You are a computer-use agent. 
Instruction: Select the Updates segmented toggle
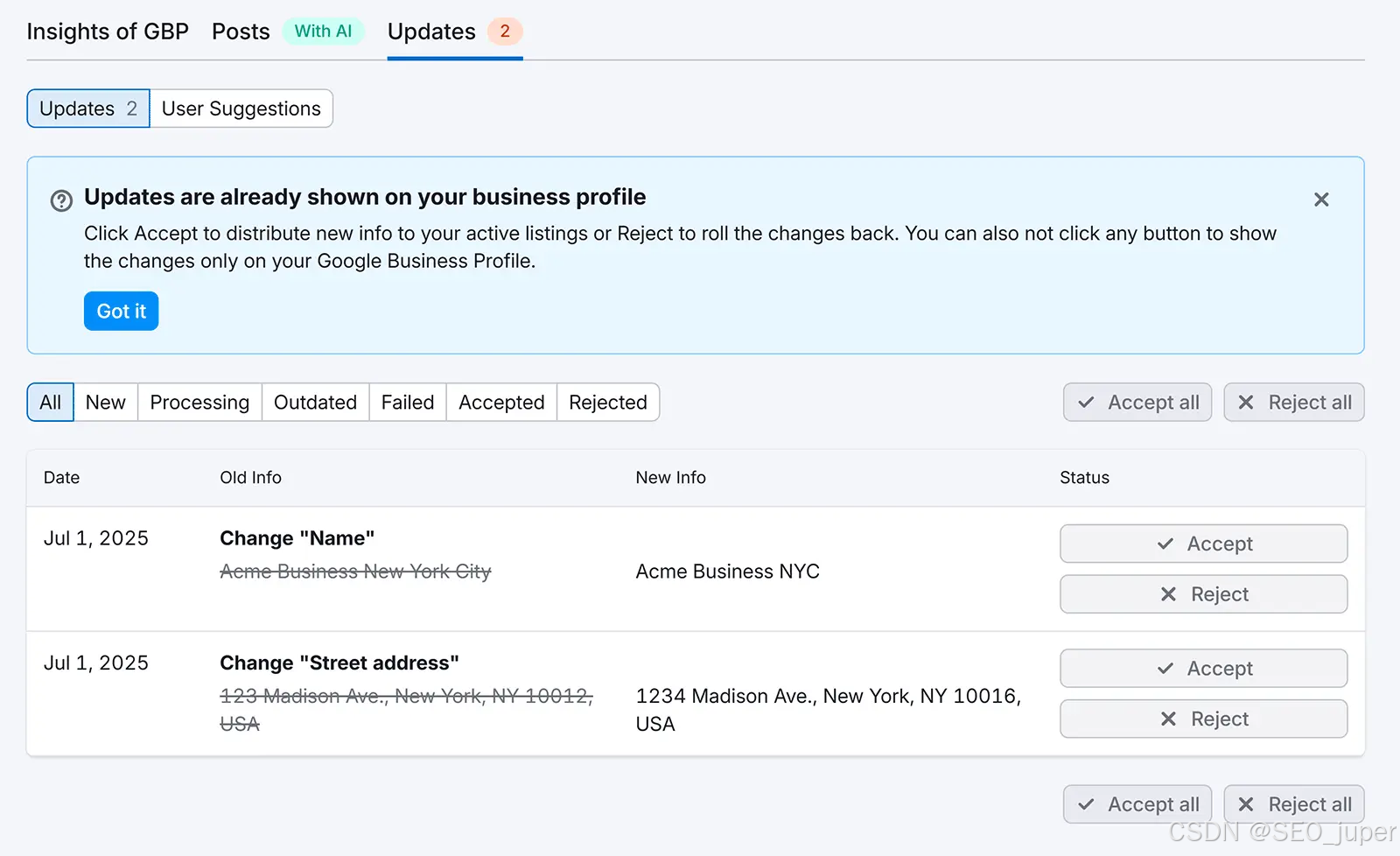tap(88, 109)
